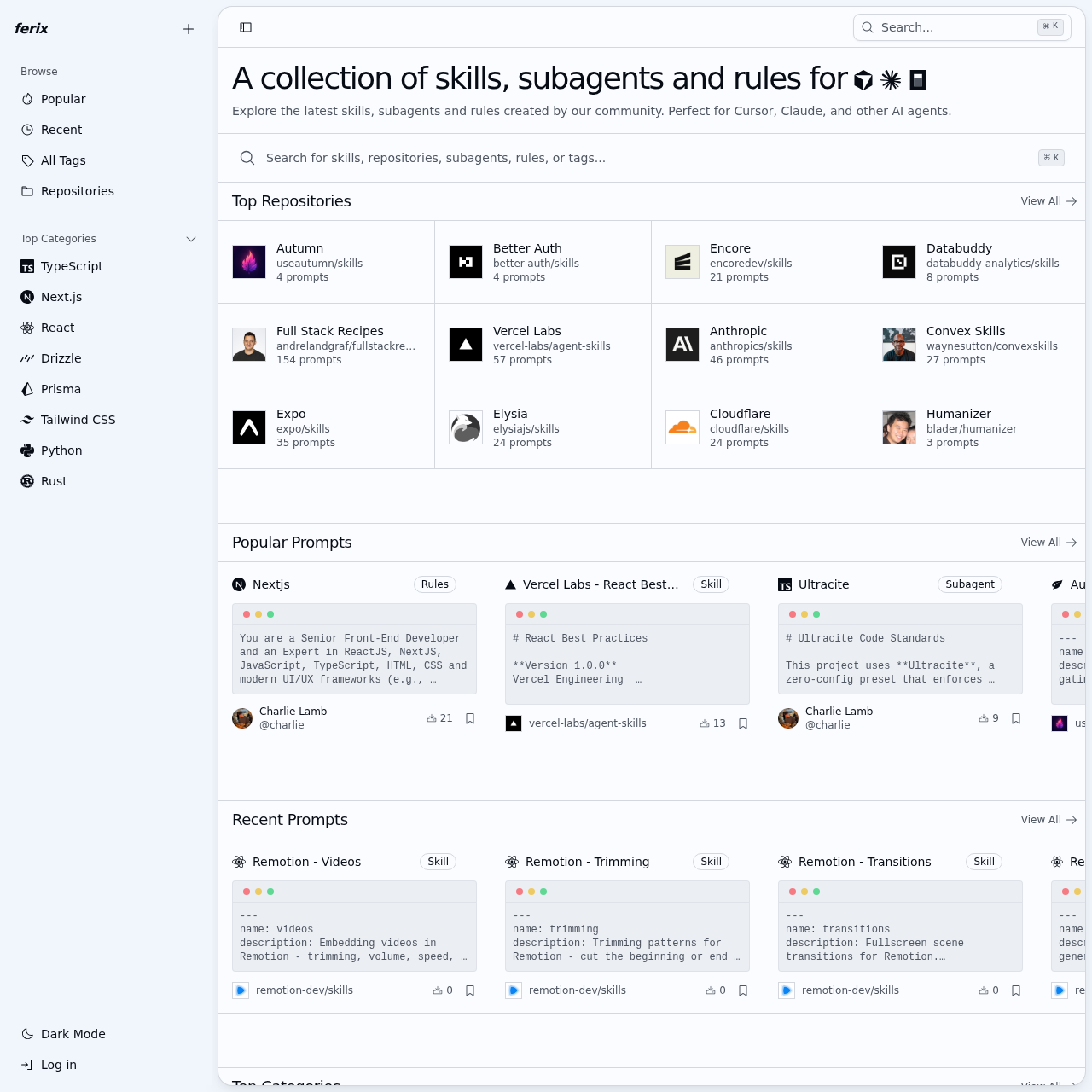The height and width of the screenshot is (1092, 1092).
Task: Select the React category
Action: pyautogui.click(x=109, y=328)
